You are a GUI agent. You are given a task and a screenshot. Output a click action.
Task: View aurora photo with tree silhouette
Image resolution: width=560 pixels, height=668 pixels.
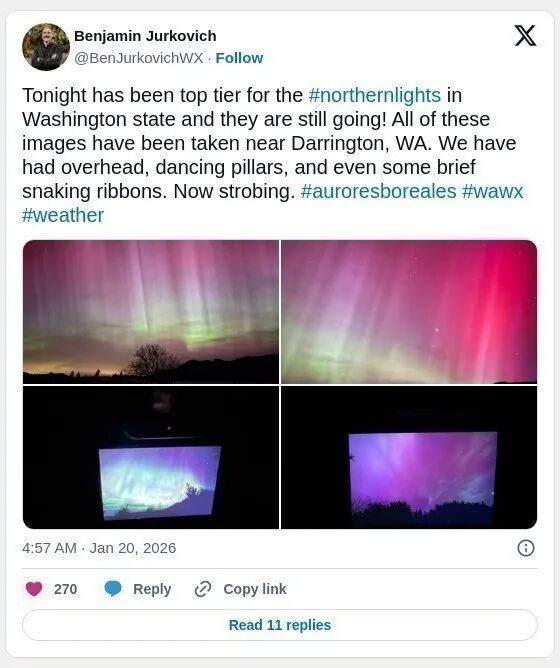click(x=151, y=312)
